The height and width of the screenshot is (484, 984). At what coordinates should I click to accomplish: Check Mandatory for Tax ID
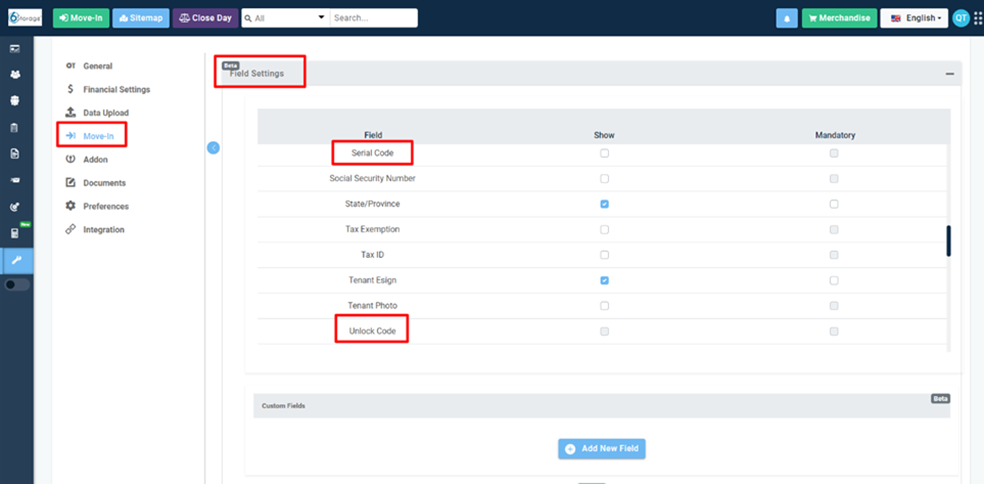pos(834,255)
